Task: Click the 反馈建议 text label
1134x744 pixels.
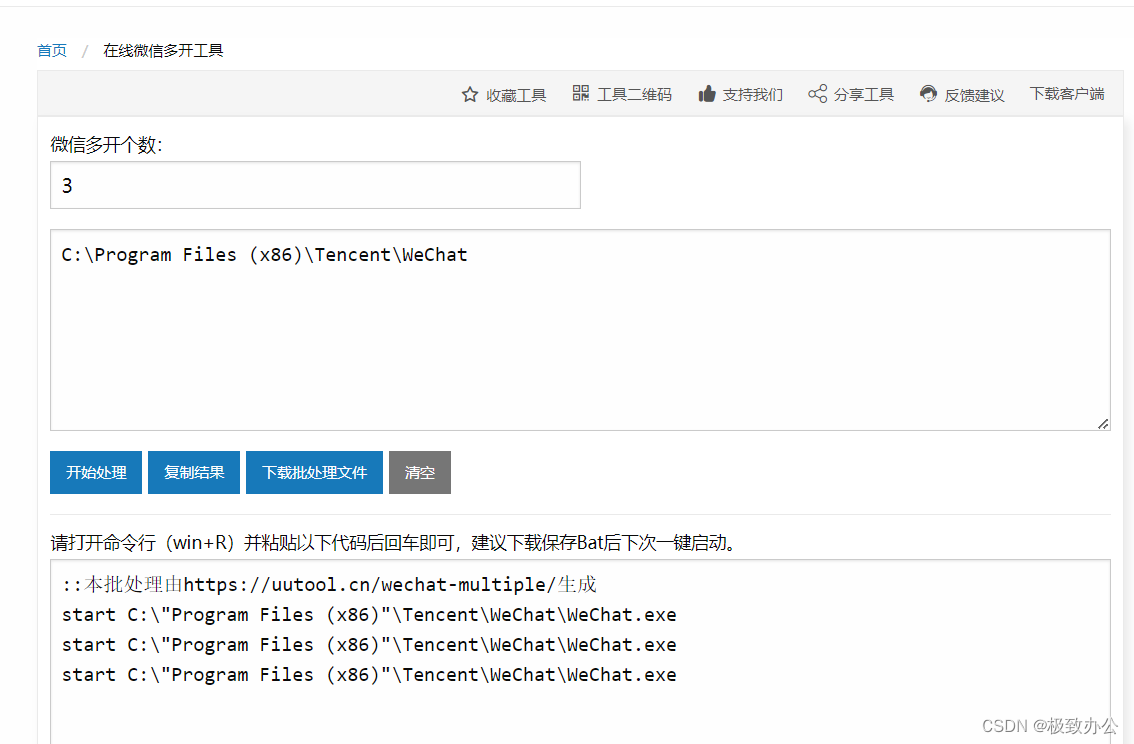Action: click(x=974, y=95)
